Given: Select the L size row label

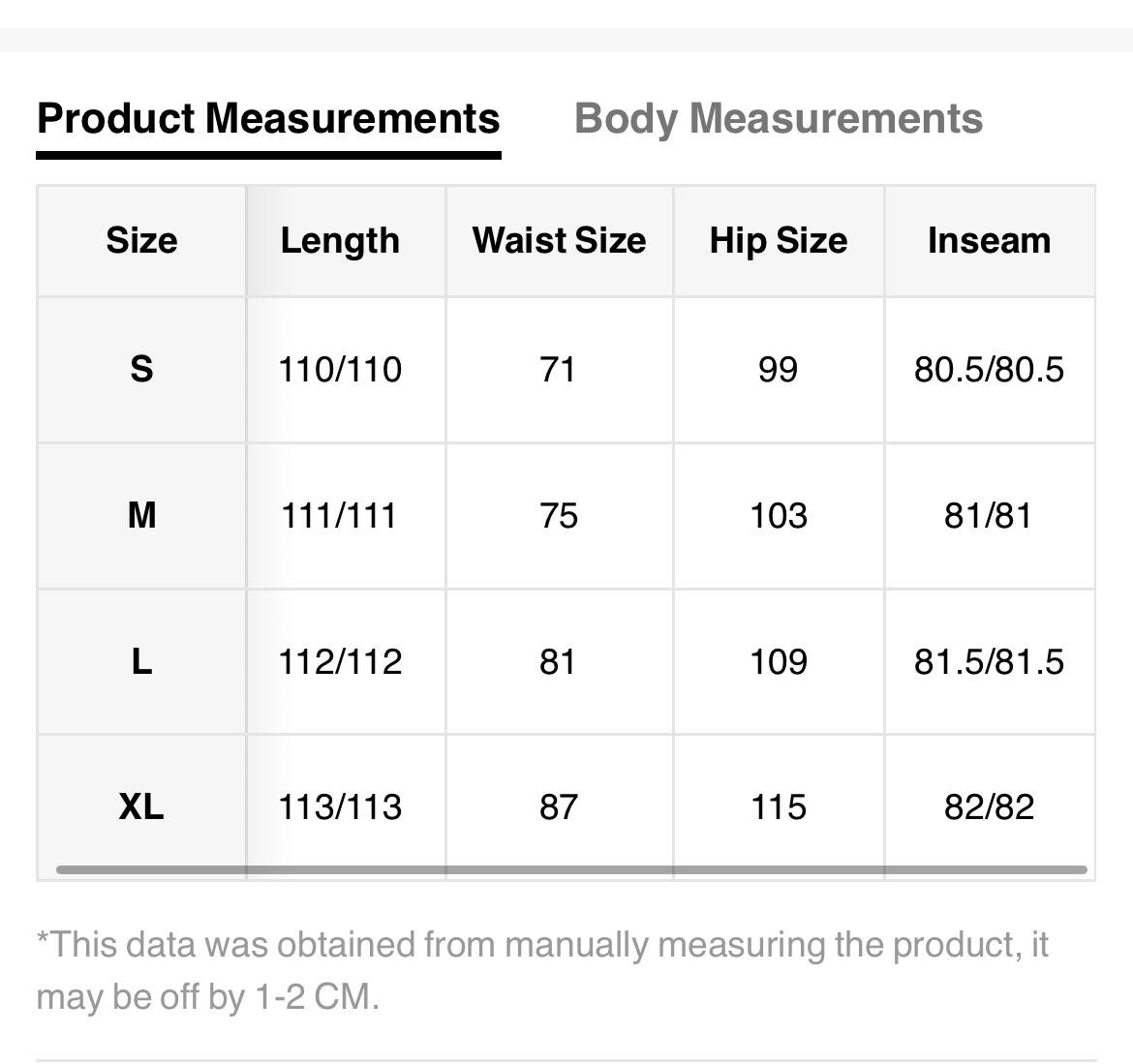Looking at the screenshot, I should click(141, 661).
